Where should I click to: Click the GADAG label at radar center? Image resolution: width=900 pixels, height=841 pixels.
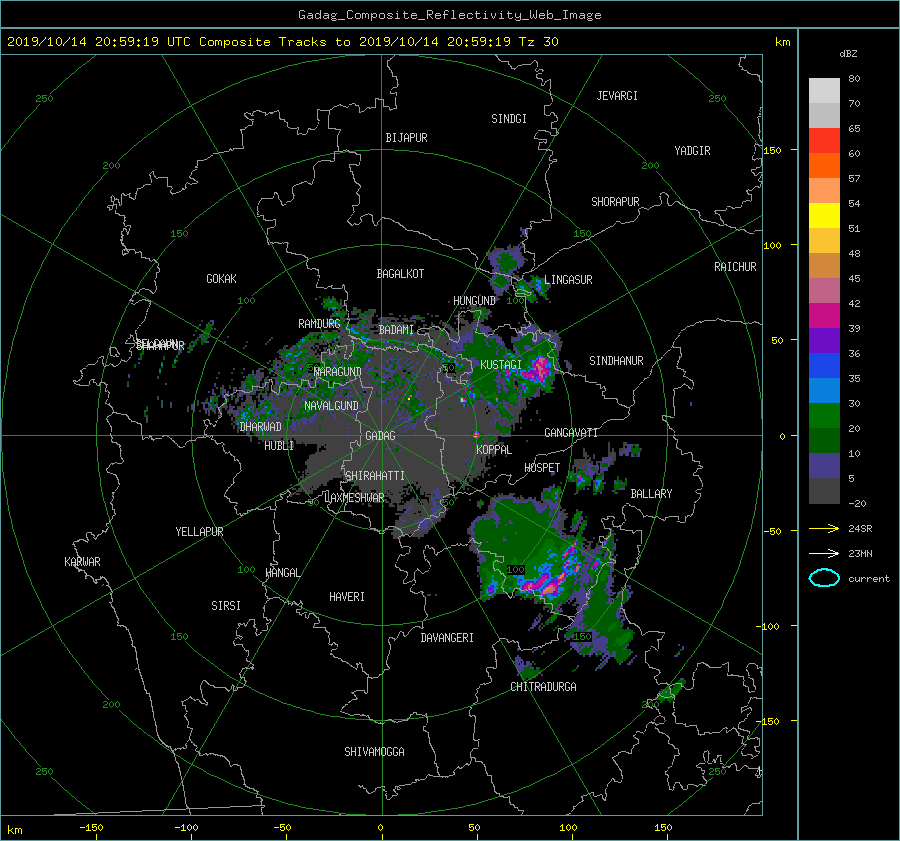pos(380,436)
